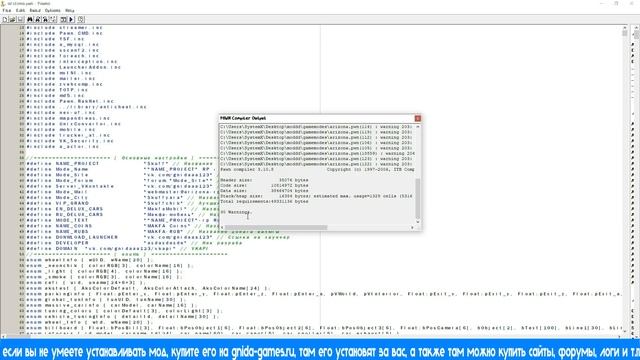
Task: Click the '#define Mode_Forum' line
Action: coord(120,180)
